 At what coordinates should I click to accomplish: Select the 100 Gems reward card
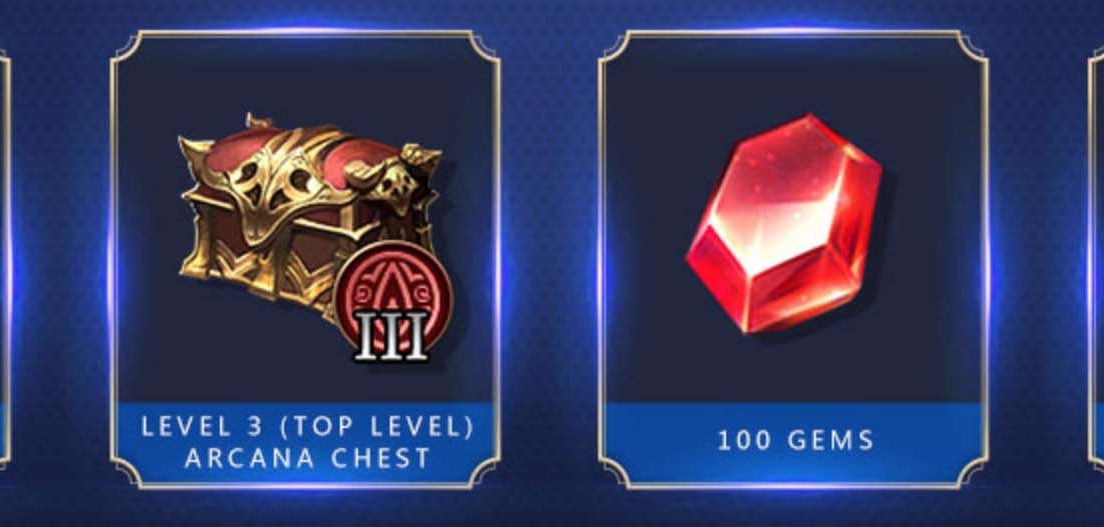tap(794, 259)
